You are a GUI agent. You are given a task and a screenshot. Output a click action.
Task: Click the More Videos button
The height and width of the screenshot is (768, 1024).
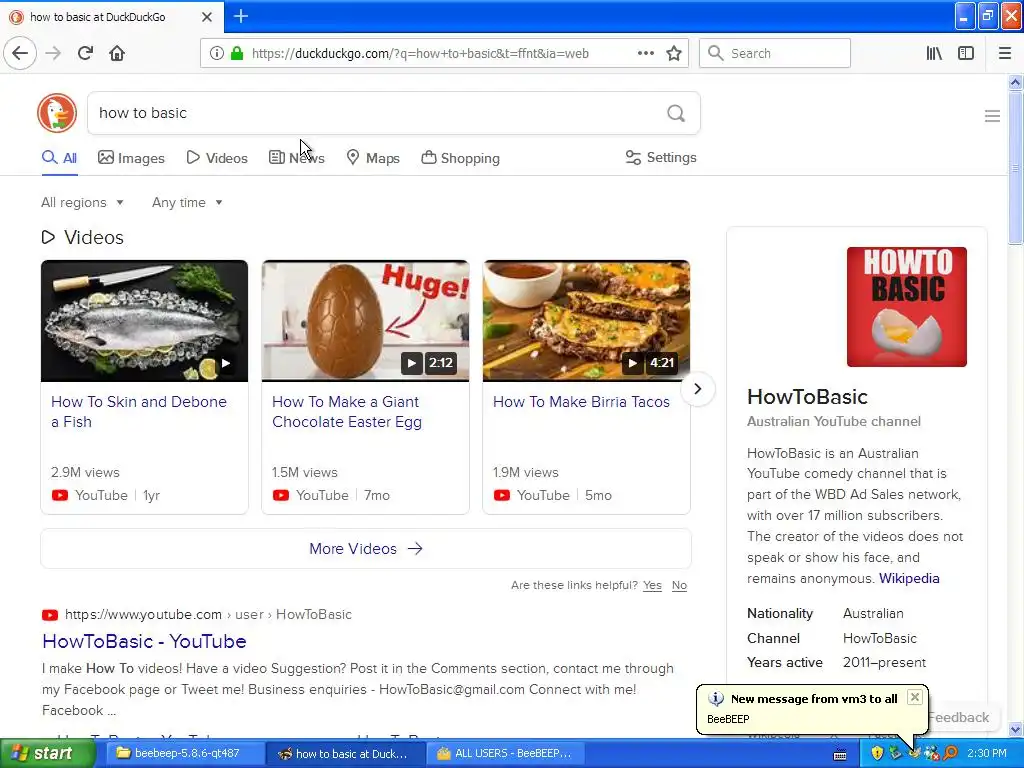coord(366,549)
